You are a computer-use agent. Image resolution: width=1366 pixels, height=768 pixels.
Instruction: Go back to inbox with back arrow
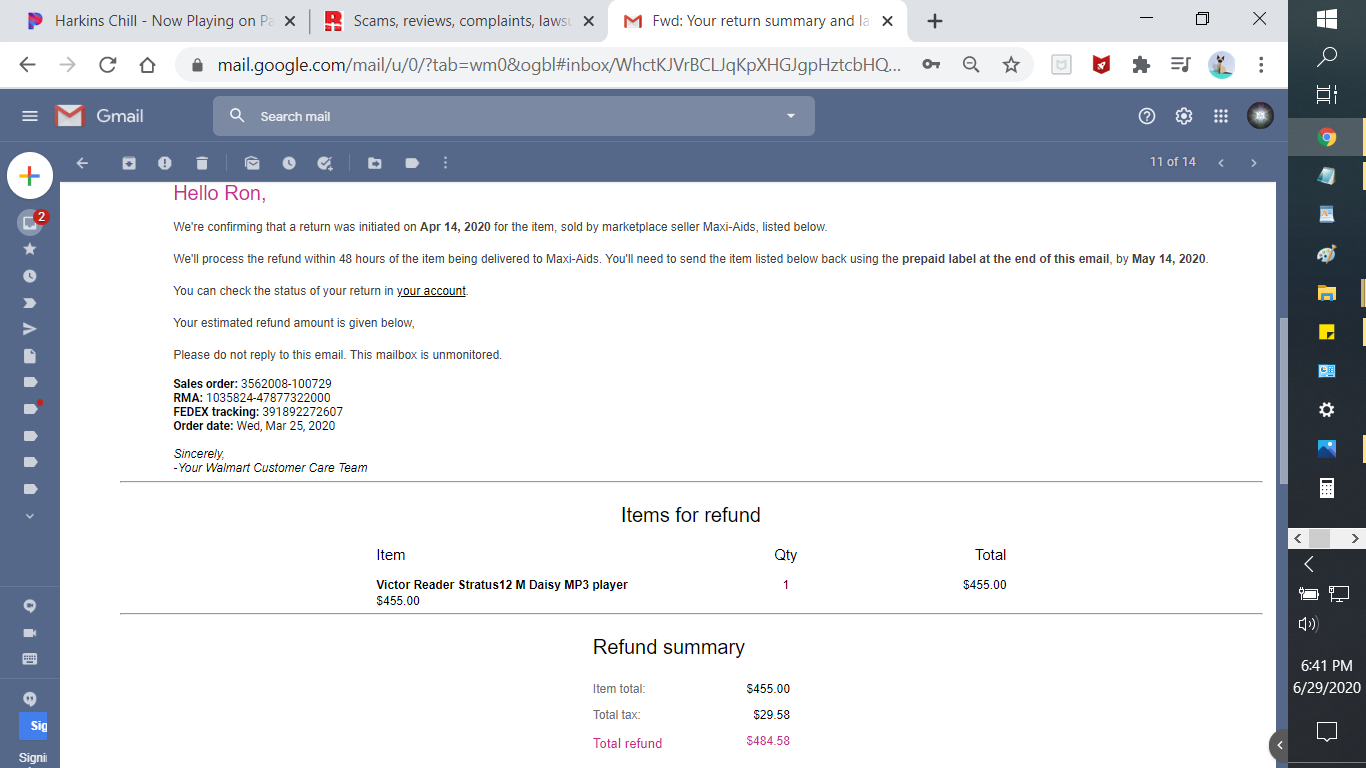point(82,163)
